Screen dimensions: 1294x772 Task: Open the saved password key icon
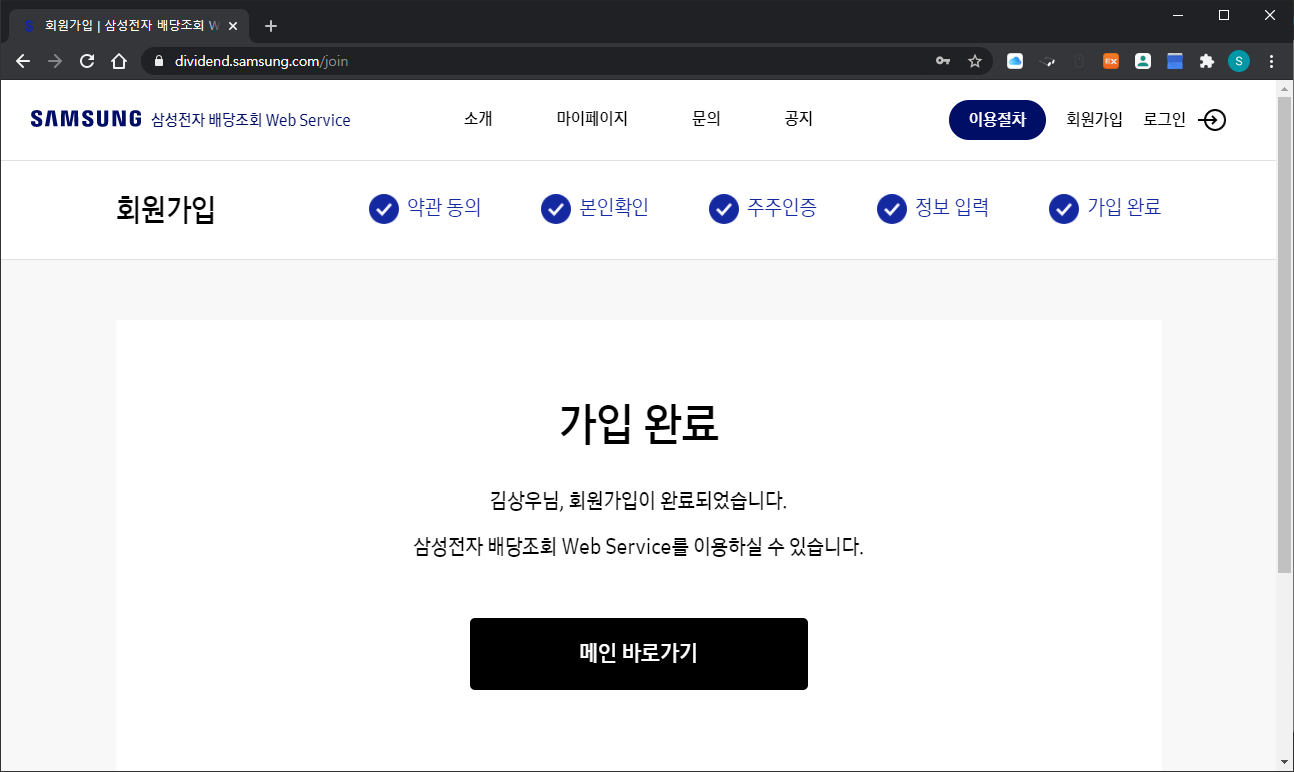point(943,61)
